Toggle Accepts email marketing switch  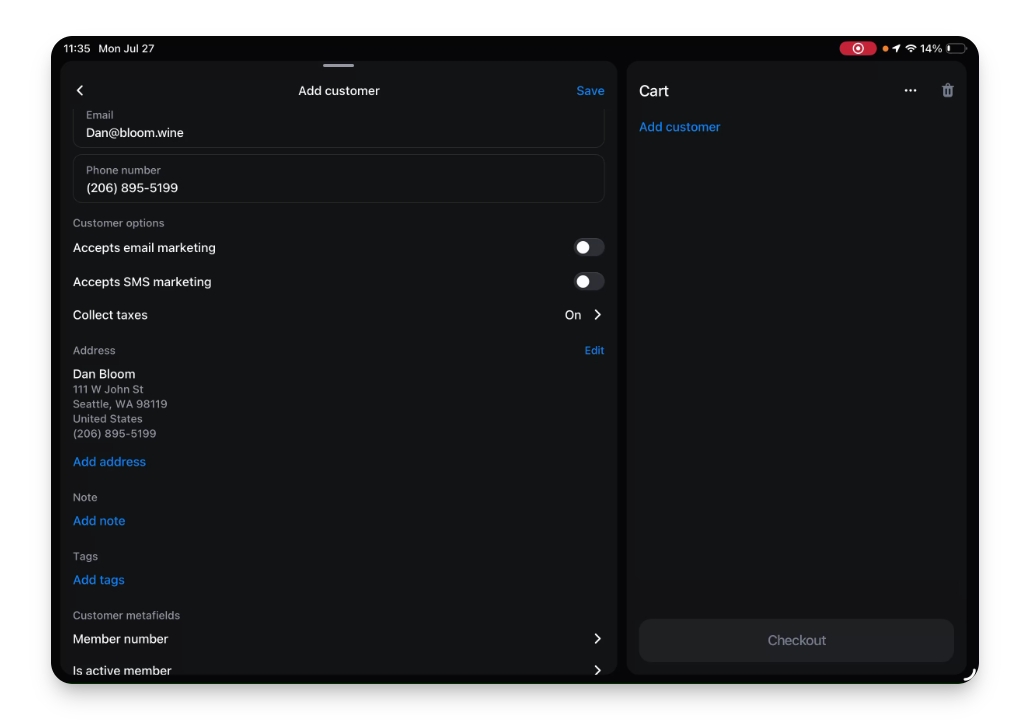[x=589, y=248]
